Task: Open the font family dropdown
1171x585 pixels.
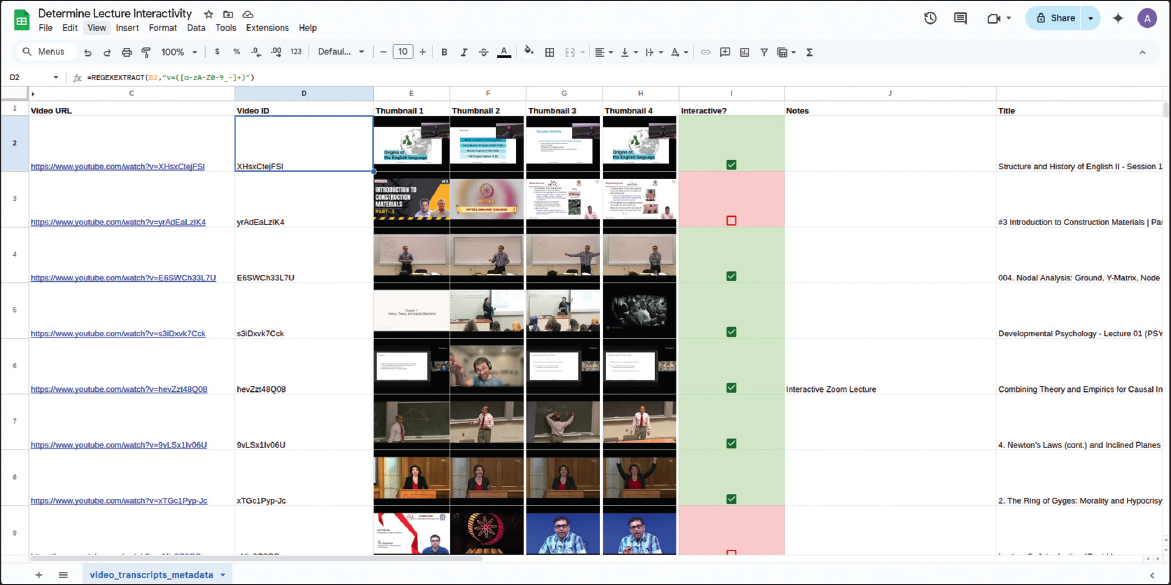Action: pos(341,52)
